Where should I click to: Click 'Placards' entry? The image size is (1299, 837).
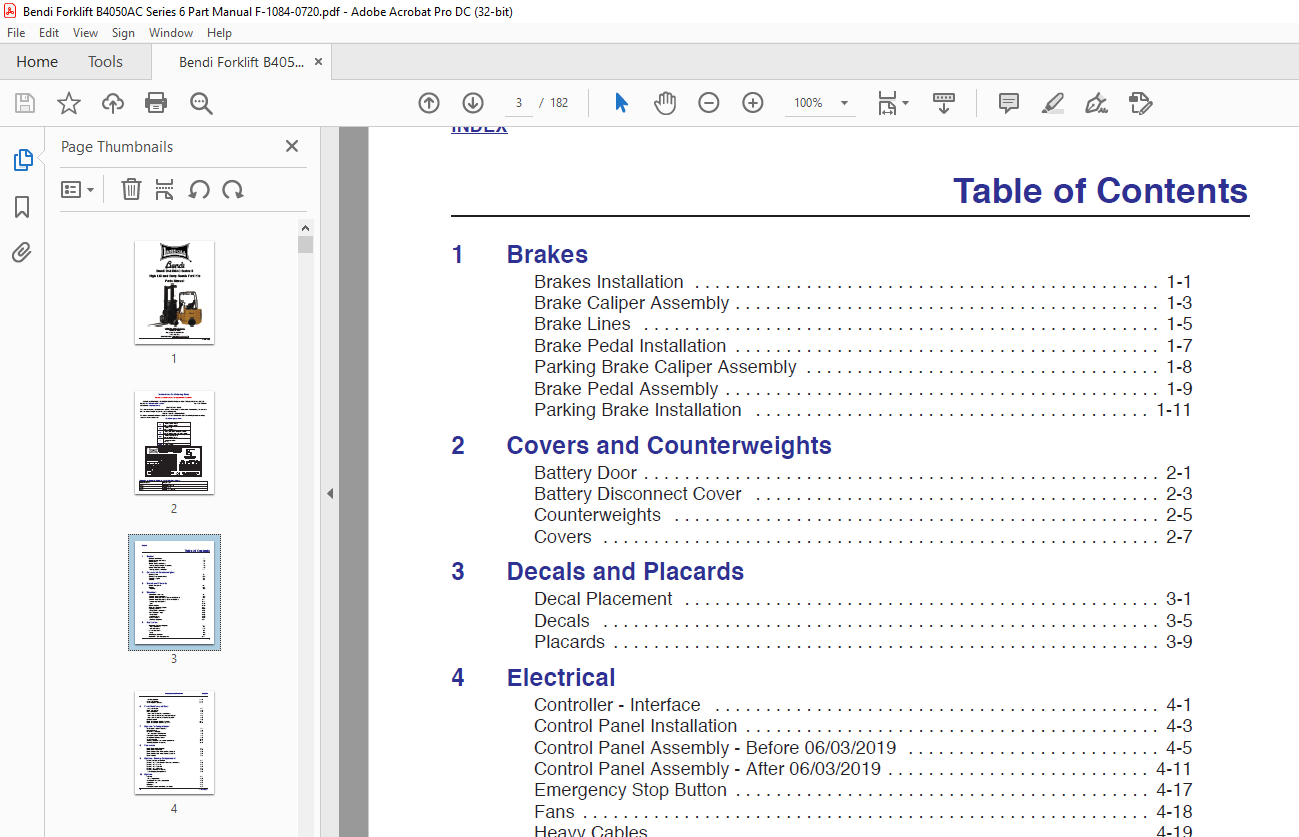coord(569,642)
